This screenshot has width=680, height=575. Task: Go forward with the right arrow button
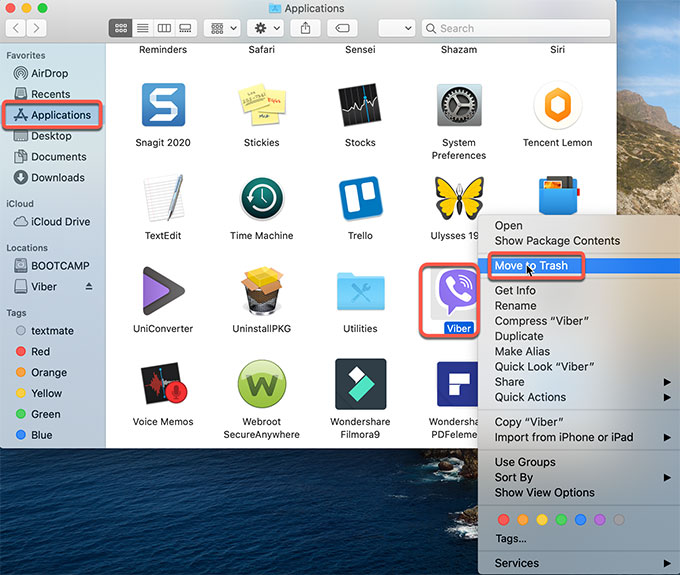[36, 28]
